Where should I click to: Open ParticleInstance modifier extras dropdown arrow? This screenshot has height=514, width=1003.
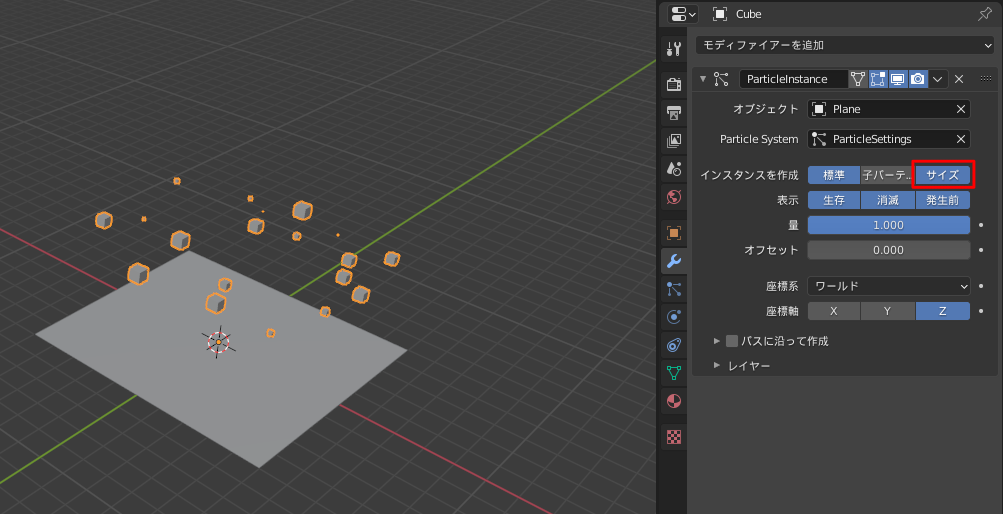(x=938, y=79)
